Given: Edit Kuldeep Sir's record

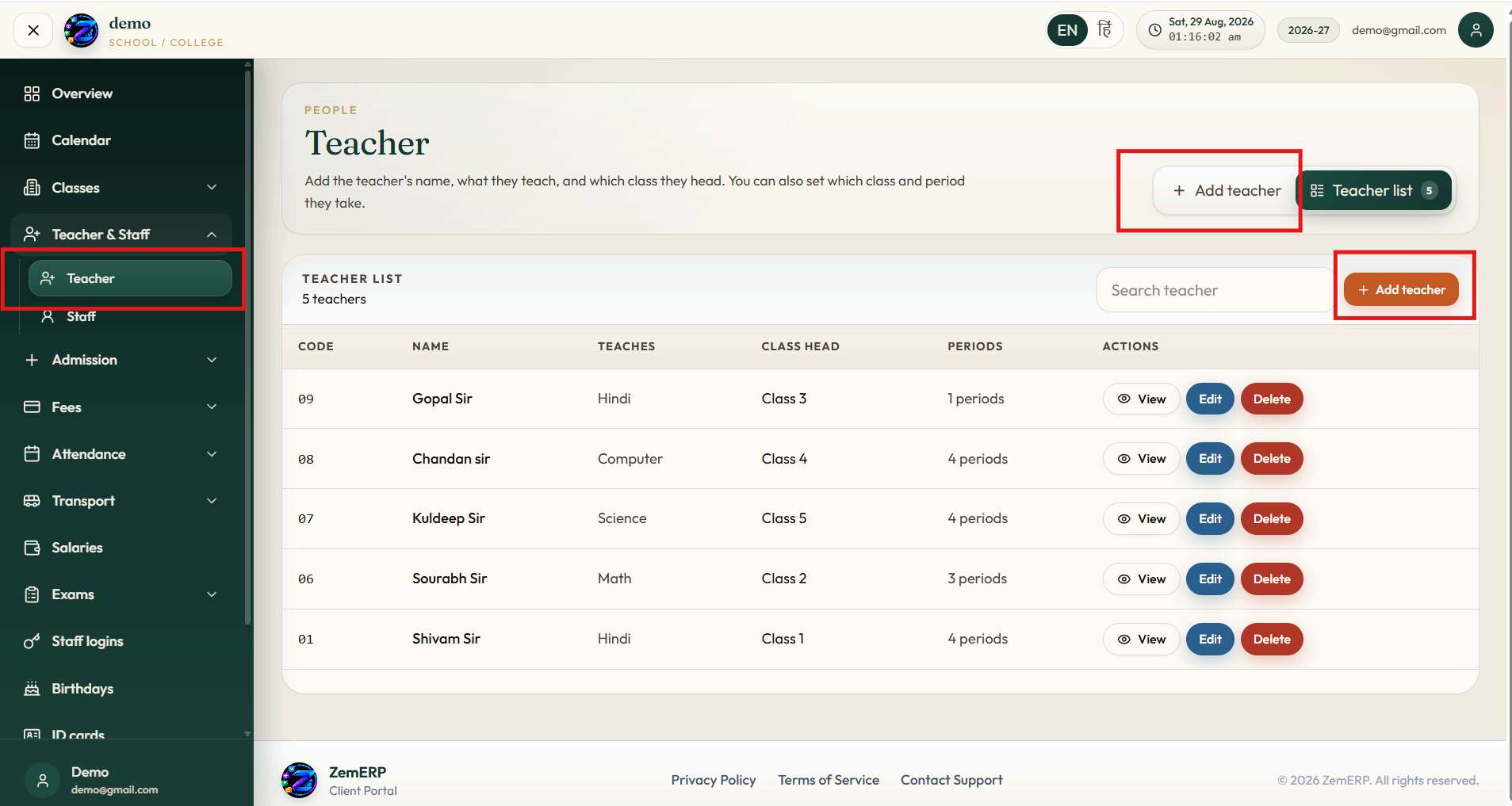Looking at the screenshot, I should coord(1210,519).
